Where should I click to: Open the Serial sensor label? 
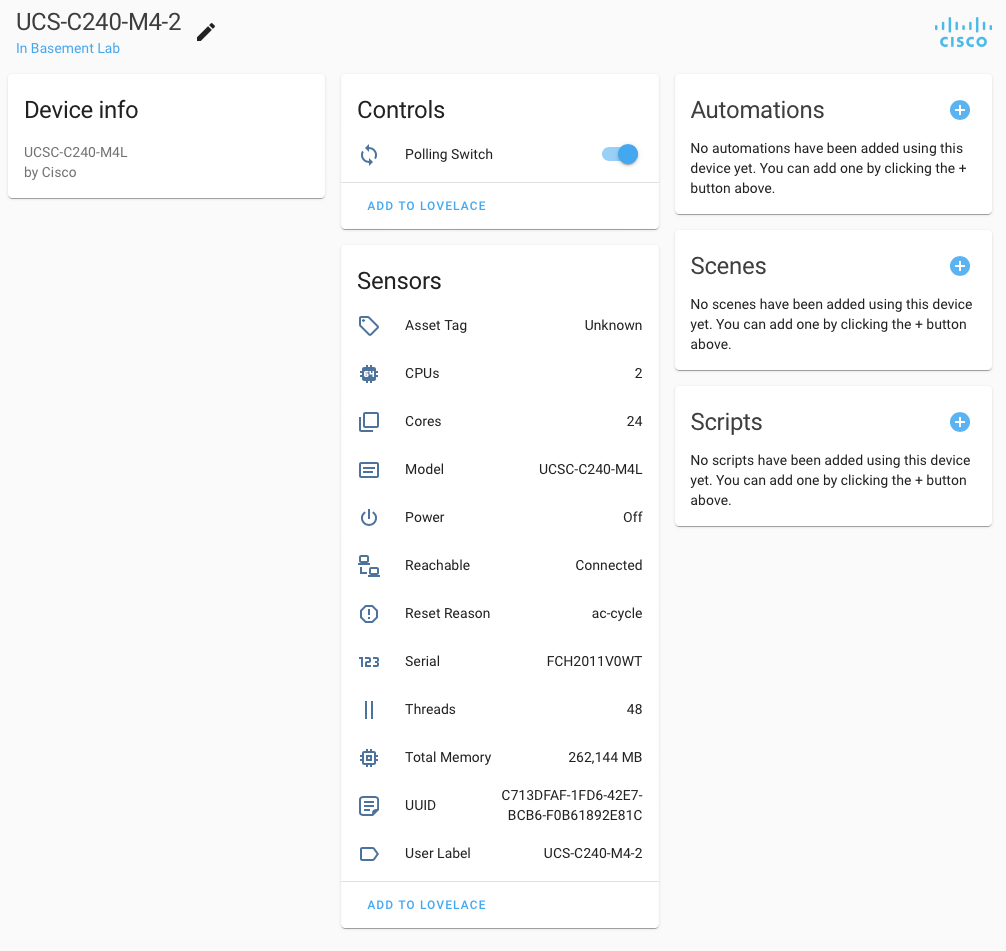[x=422, y=662]
